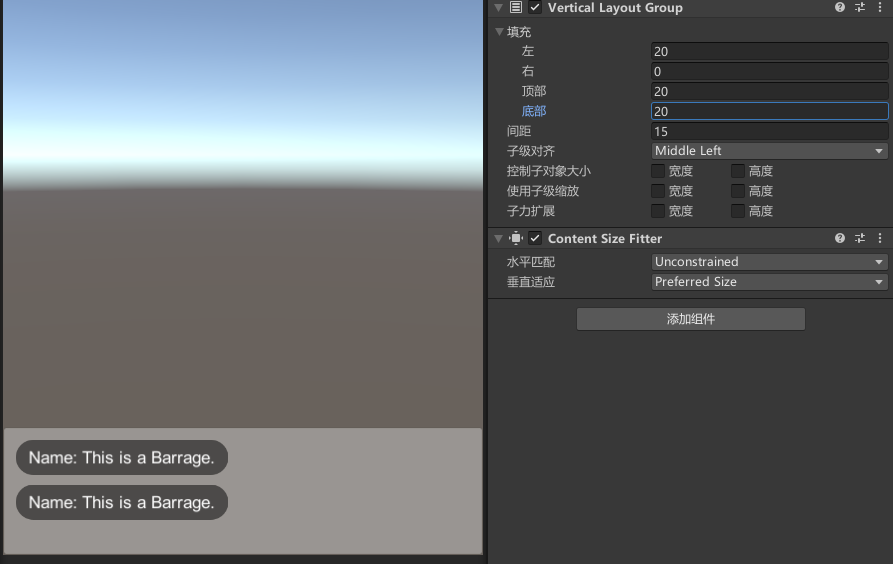Open Vertical Layout Group options menu
893x564 pixels.
pyautogui.click(x=880, y=7)
